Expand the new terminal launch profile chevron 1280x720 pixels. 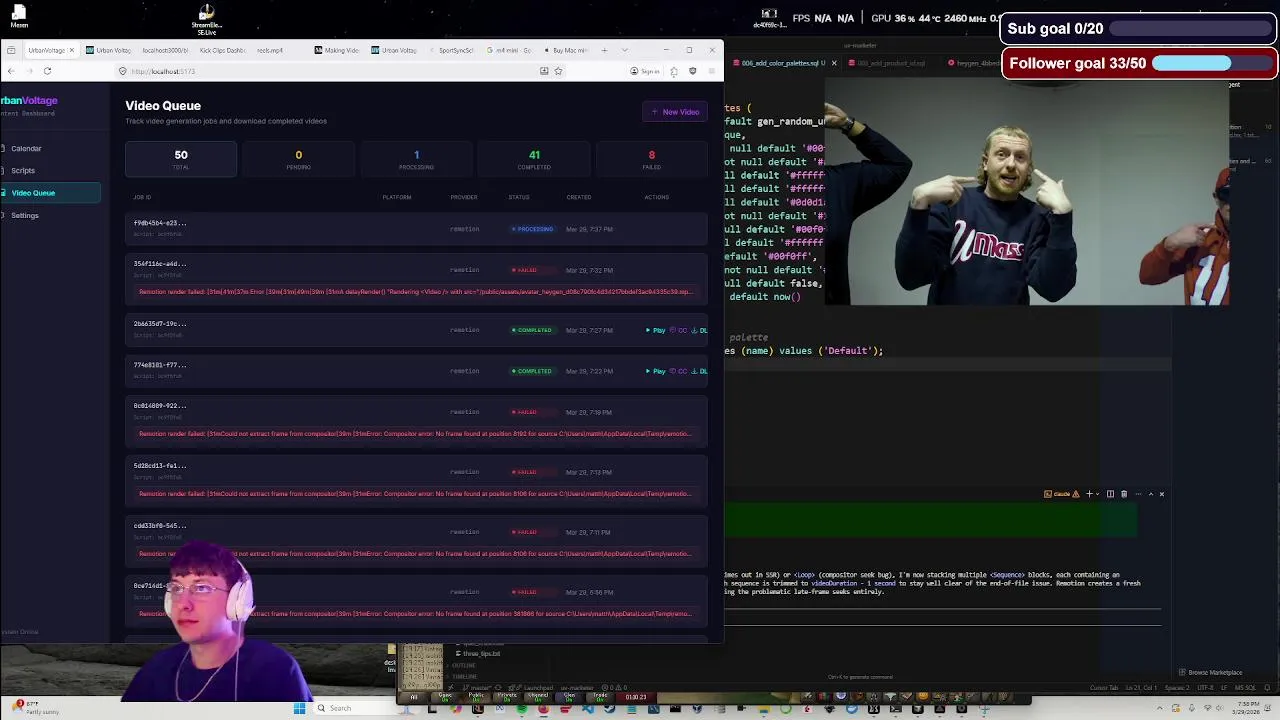click(x=1098, y=494)
